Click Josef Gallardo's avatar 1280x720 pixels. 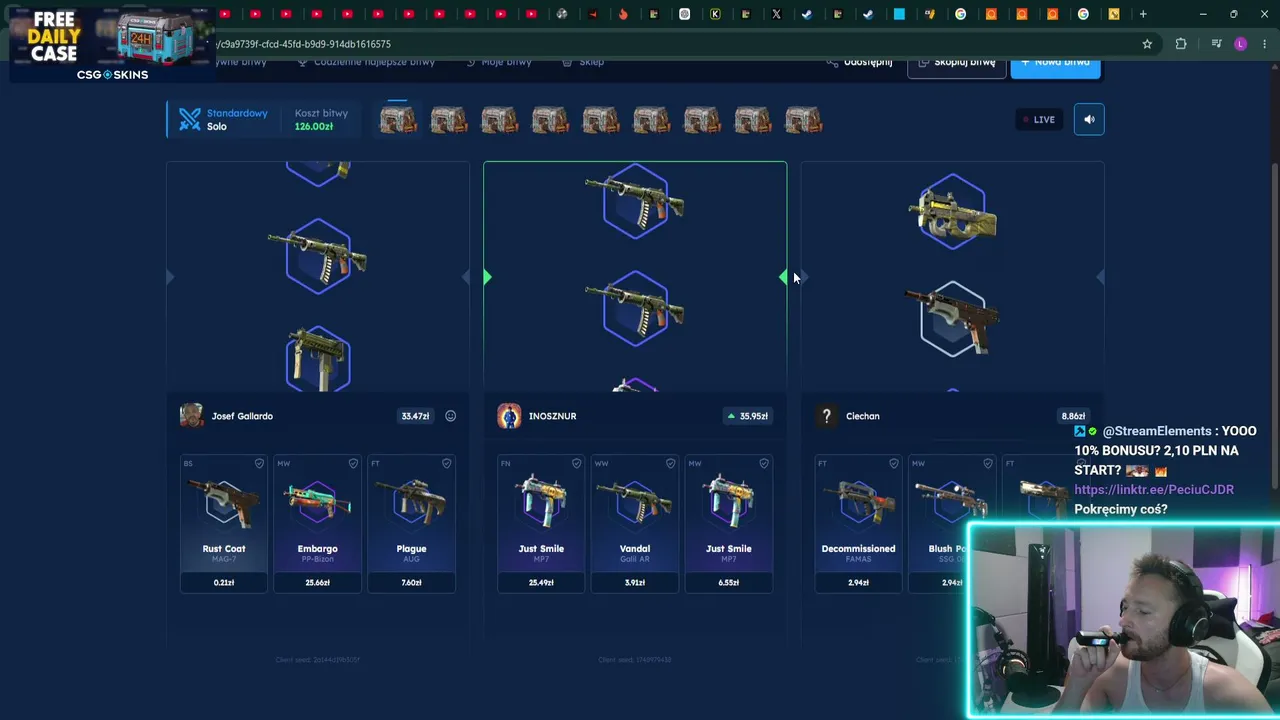pyautogui.click(x=191, y=416)
